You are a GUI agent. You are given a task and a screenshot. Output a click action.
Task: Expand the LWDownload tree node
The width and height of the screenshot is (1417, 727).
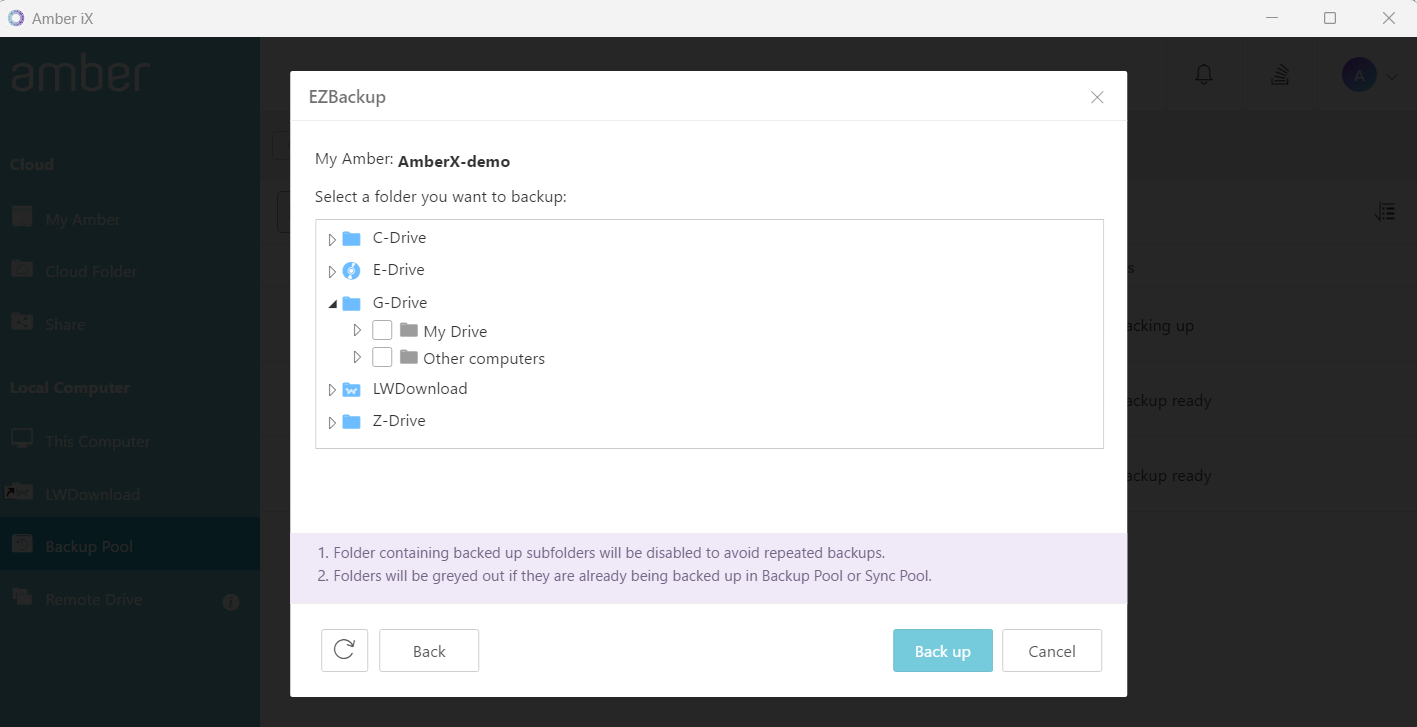[x=332, y=390]
